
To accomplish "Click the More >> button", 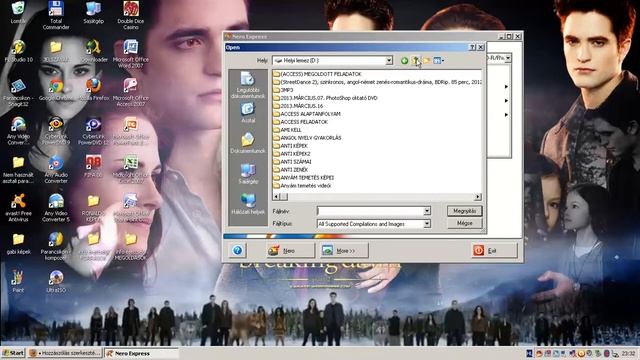I will click(x=344, y=250).
